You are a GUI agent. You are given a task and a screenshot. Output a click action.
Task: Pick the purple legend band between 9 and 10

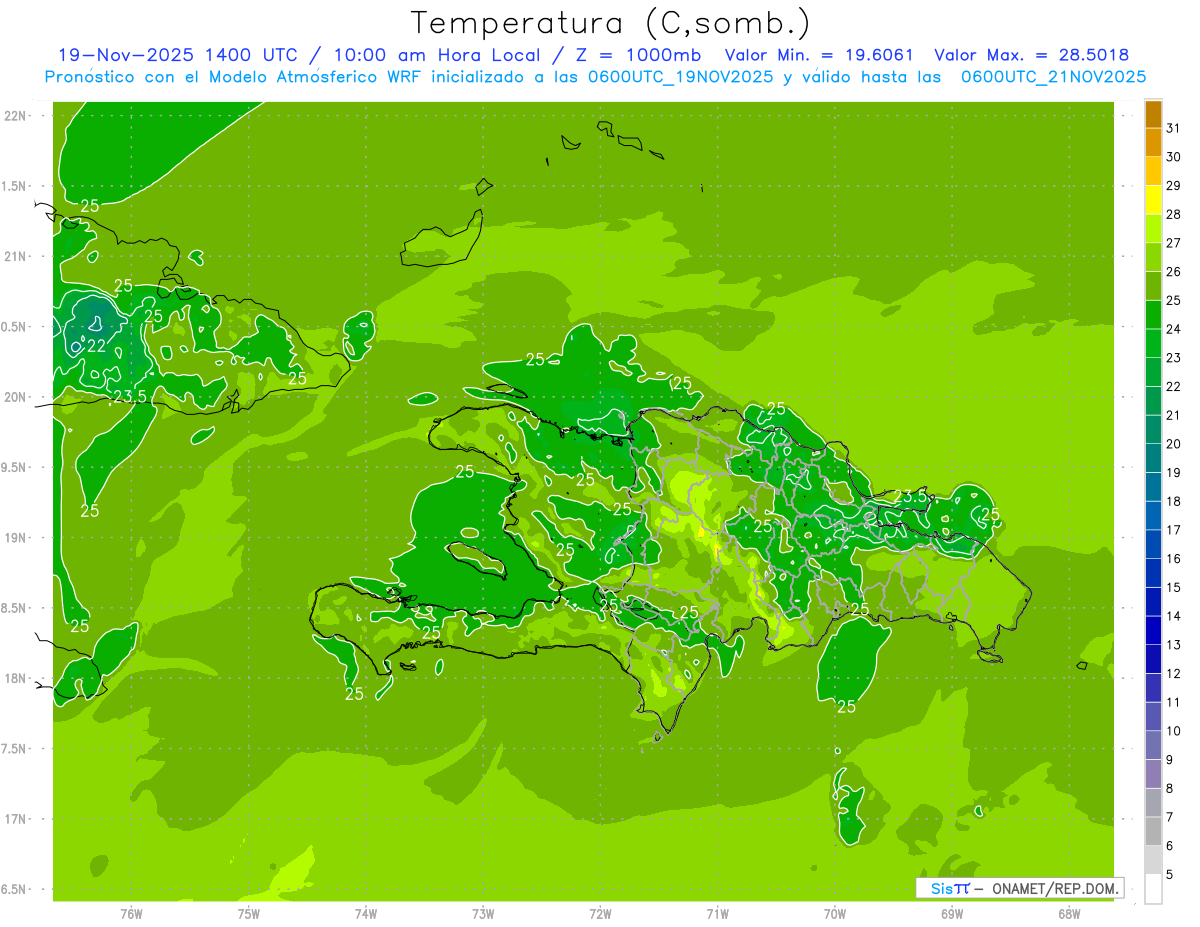[x=1153, y=745]
